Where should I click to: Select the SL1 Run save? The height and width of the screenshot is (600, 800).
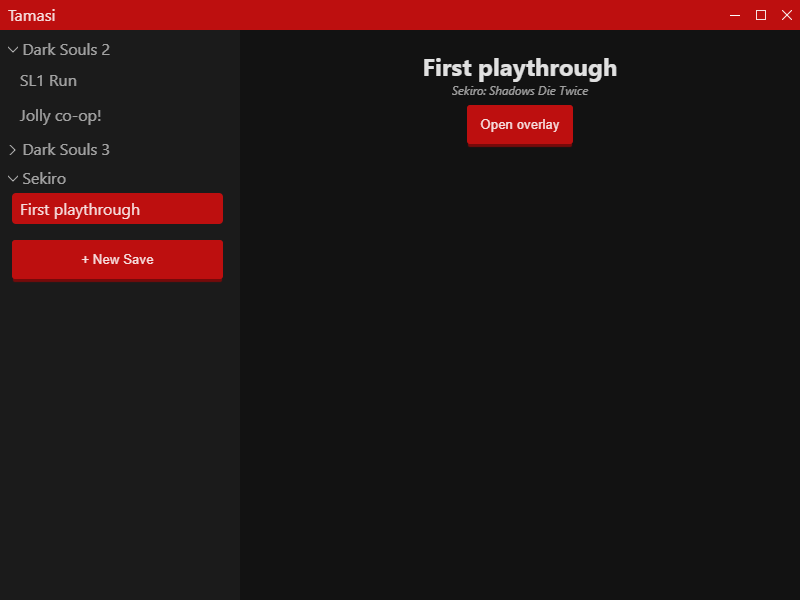click(117, 81)
